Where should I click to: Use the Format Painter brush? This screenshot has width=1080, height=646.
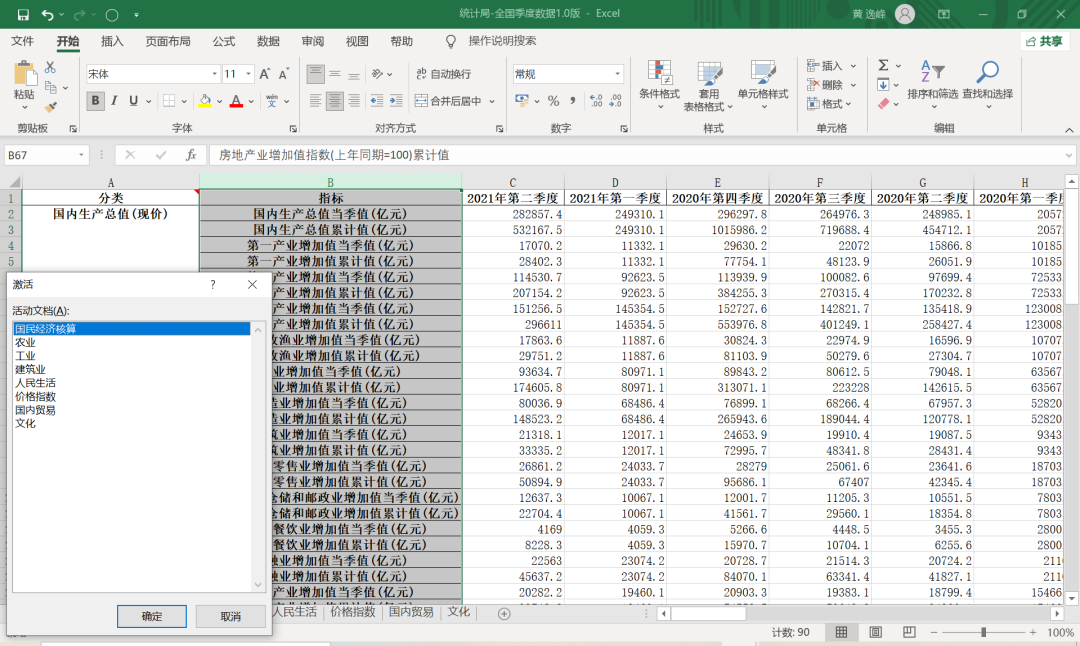(x=50, y=107)
